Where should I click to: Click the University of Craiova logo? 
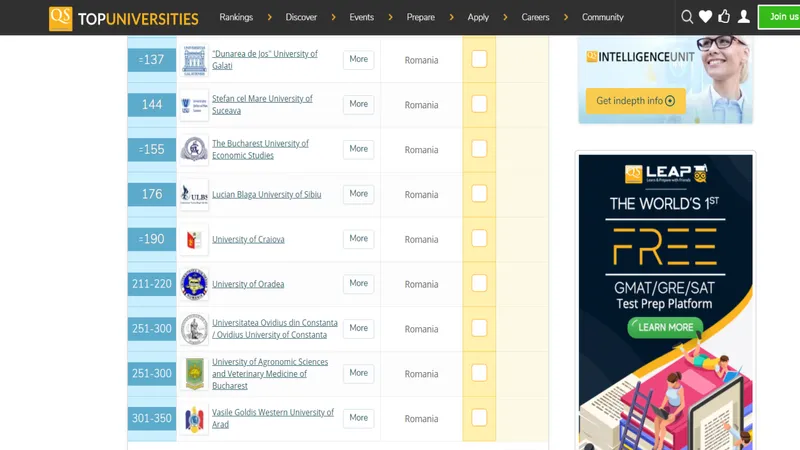point(194,239)
